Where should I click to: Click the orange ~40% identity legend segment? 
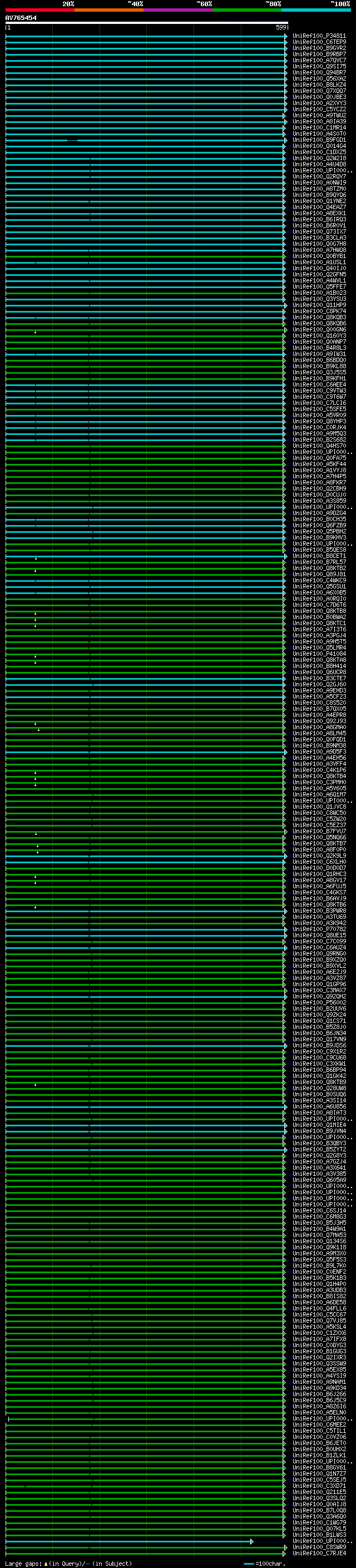109,10
